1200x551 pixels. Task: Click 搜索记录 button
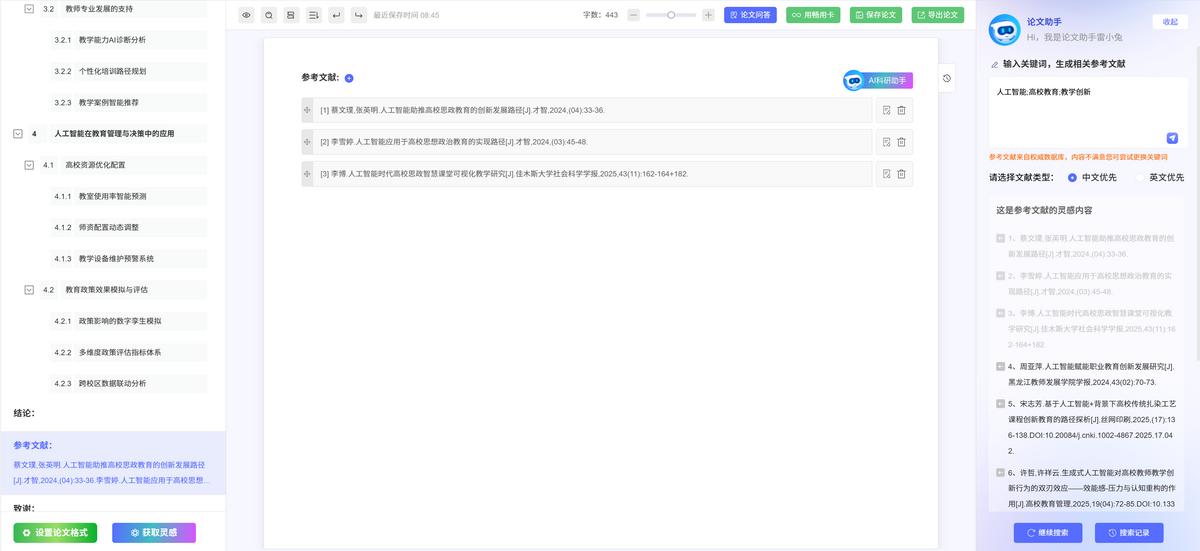pos(1129,533)
